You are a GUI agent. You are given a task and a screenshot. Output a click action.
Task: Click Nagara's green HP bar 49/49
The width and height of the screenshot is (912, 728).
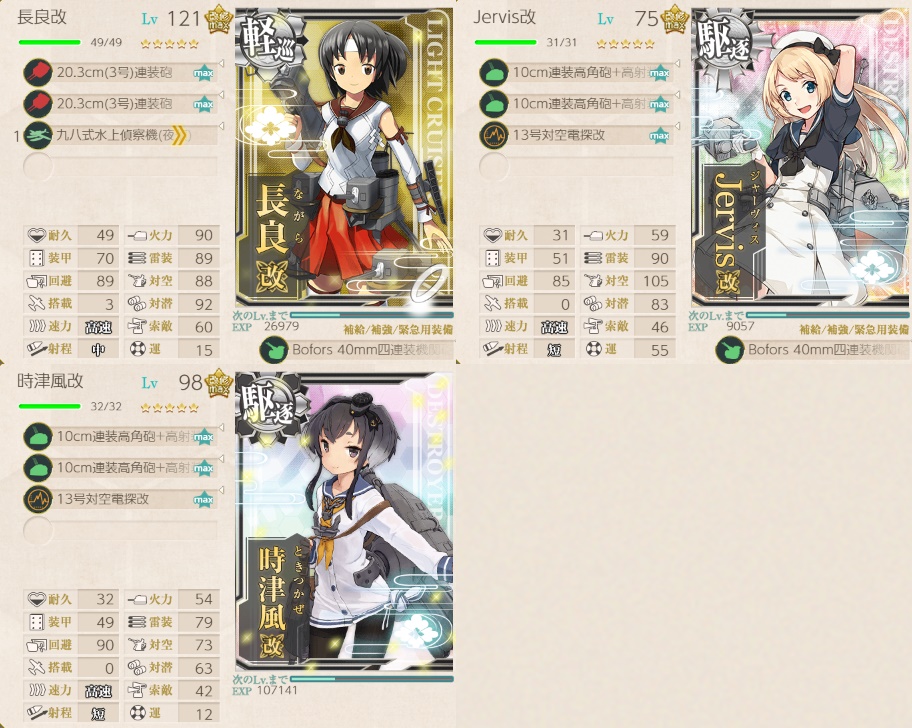[49, 42]
